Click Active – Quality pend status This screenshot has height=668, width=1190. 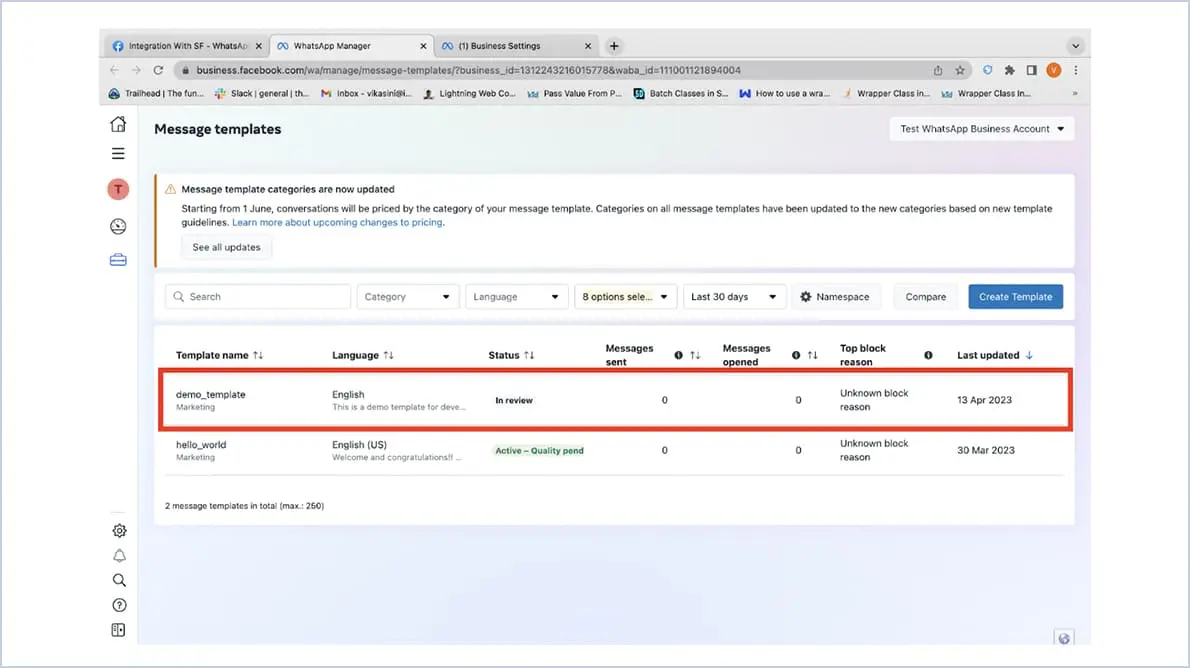[540, 451]
